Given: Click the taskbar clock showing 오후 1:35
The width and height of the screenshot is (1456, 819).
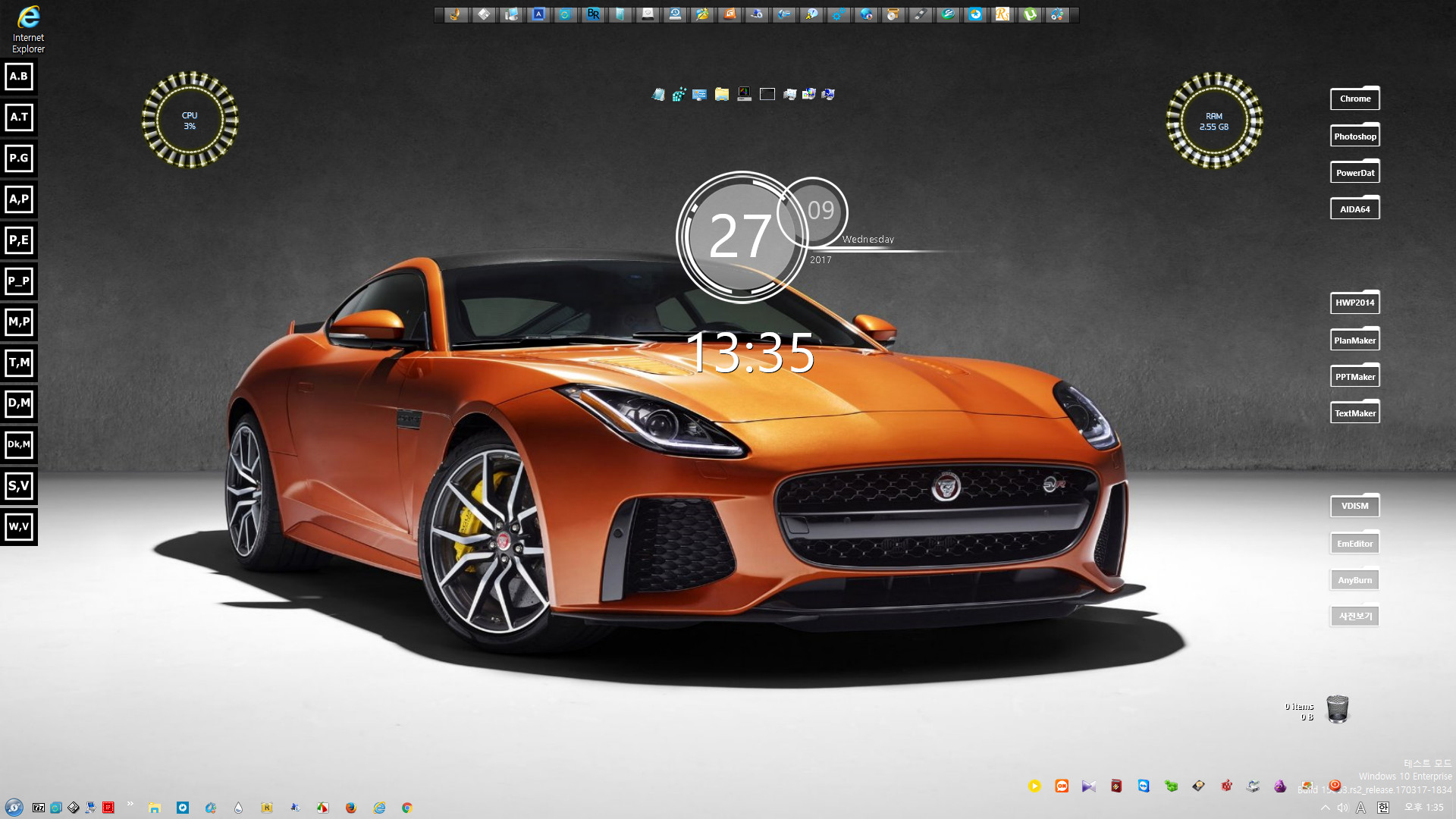Looking at the screenshot, I should 1424,808.
